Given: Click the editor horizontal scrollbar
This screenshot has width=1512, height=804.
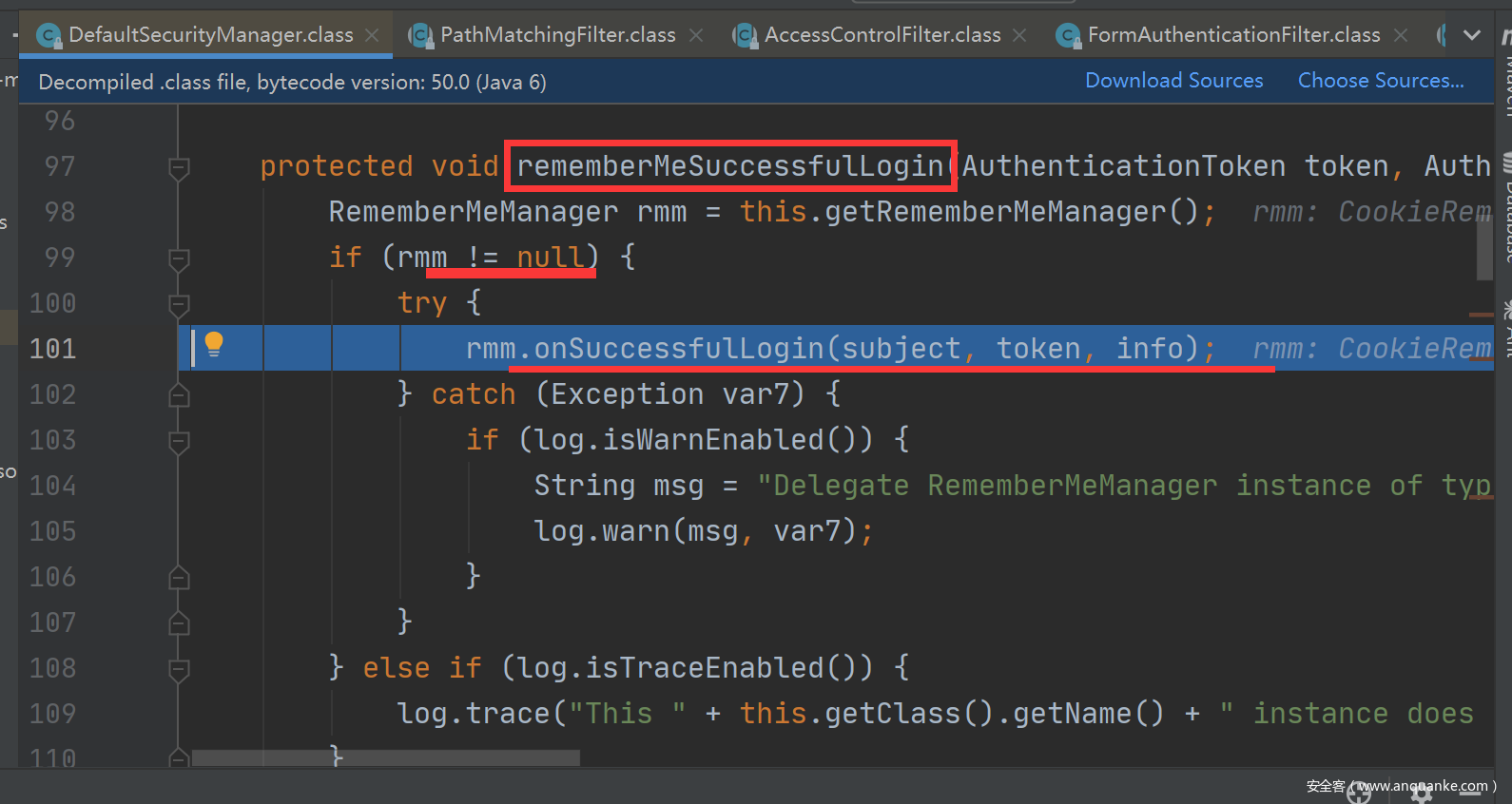Looking at the screenshot, I should [385, 757].
